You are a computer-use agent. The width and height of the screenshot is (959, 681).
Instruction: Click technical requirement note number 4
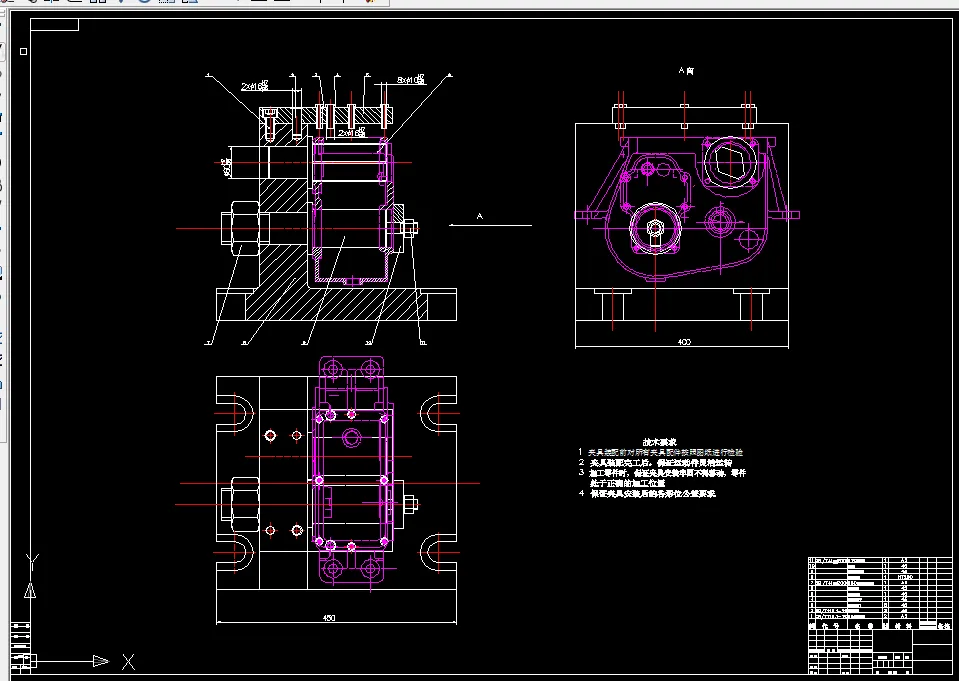coord(647,493)
